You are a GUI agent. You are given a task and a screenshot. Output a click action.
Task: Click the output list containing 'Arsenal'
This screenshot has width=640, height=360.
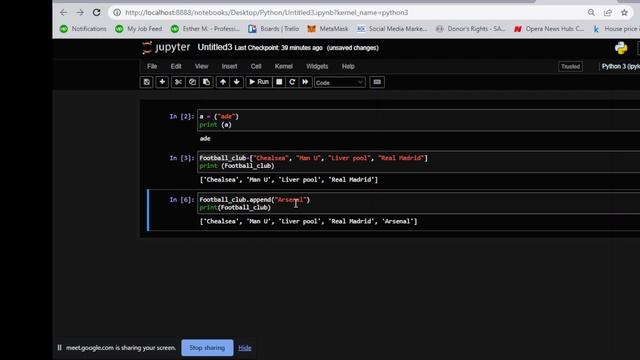[308, 221]
